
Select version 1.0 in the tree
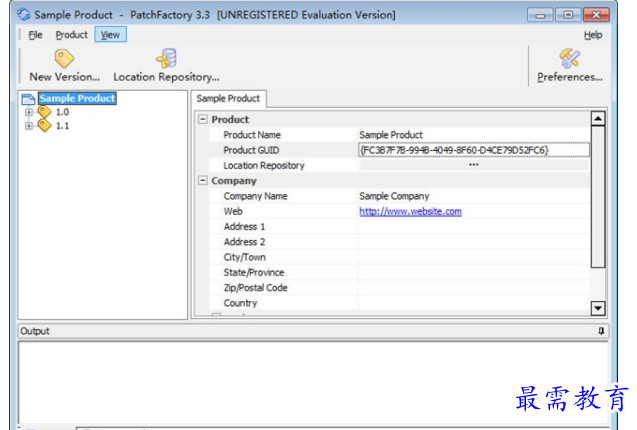(x=62, y=112)
